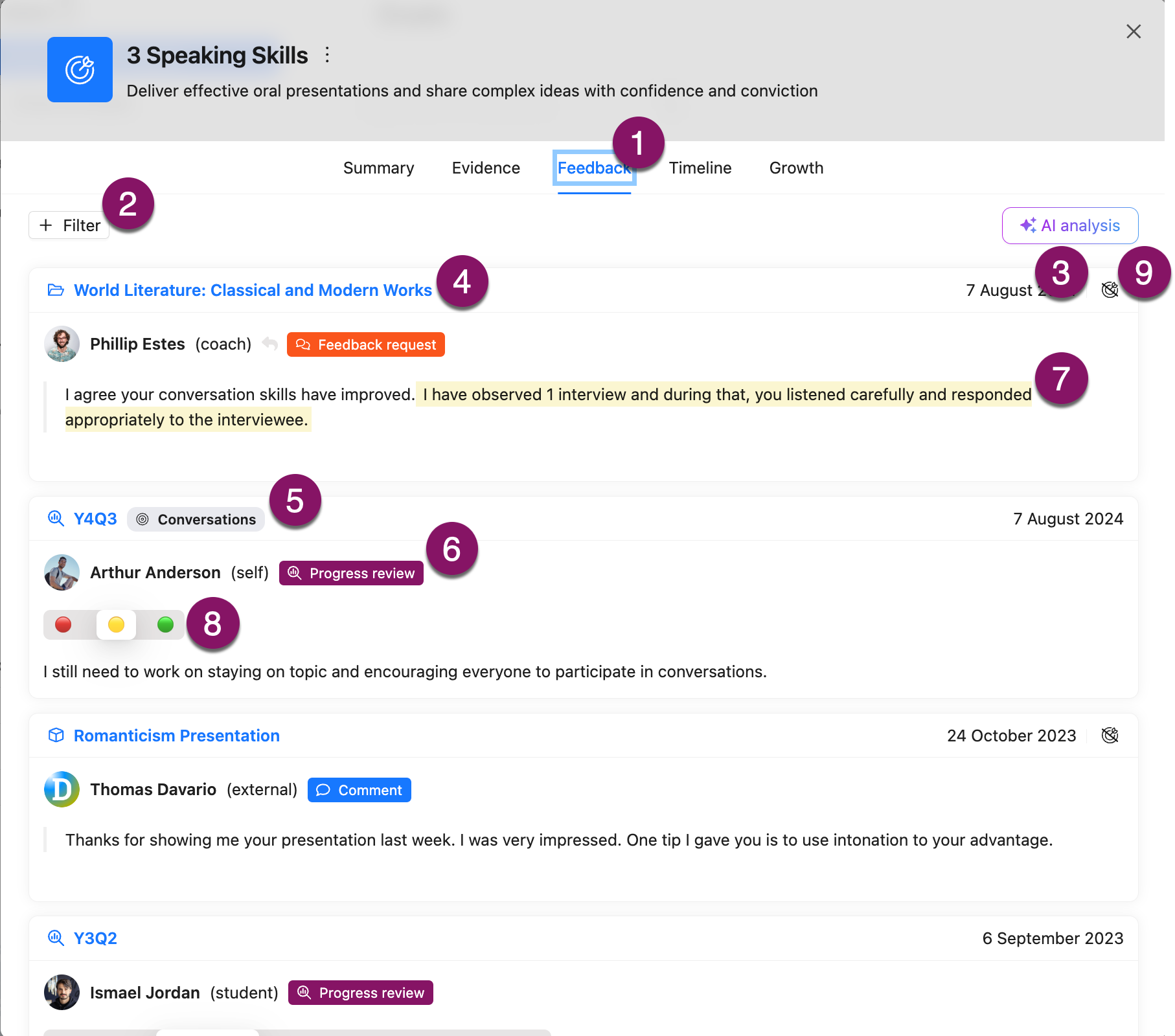Click progress review icon beside Y4Q3
Screen dimensions: 1175x1036
point(56,519)
